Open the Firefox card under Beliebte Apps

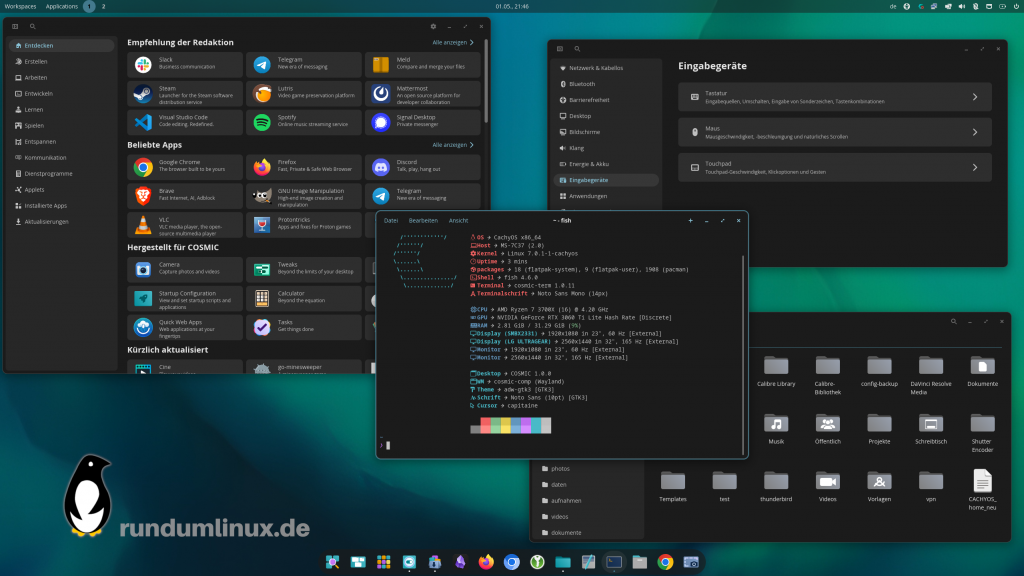coord(304,167)
